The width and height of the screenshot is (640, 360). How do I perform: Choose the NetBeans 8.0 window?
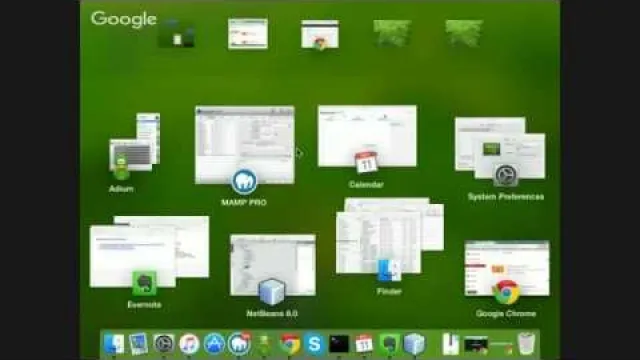(273, 265)
